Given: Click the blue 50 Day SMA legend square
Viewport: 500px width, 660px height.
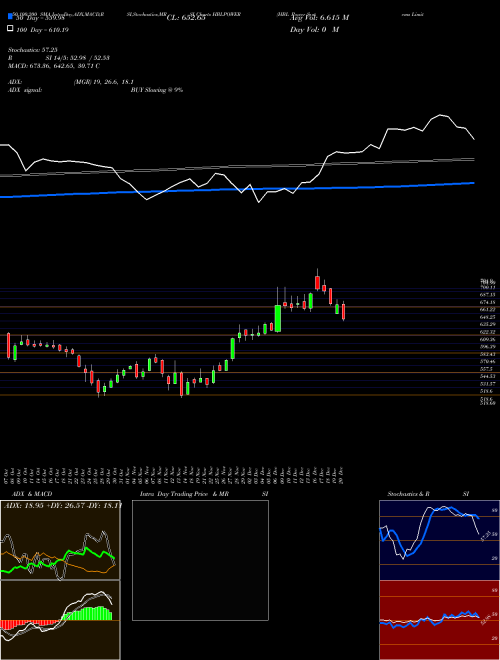Looking at the screenshot, I should [10, 17].
